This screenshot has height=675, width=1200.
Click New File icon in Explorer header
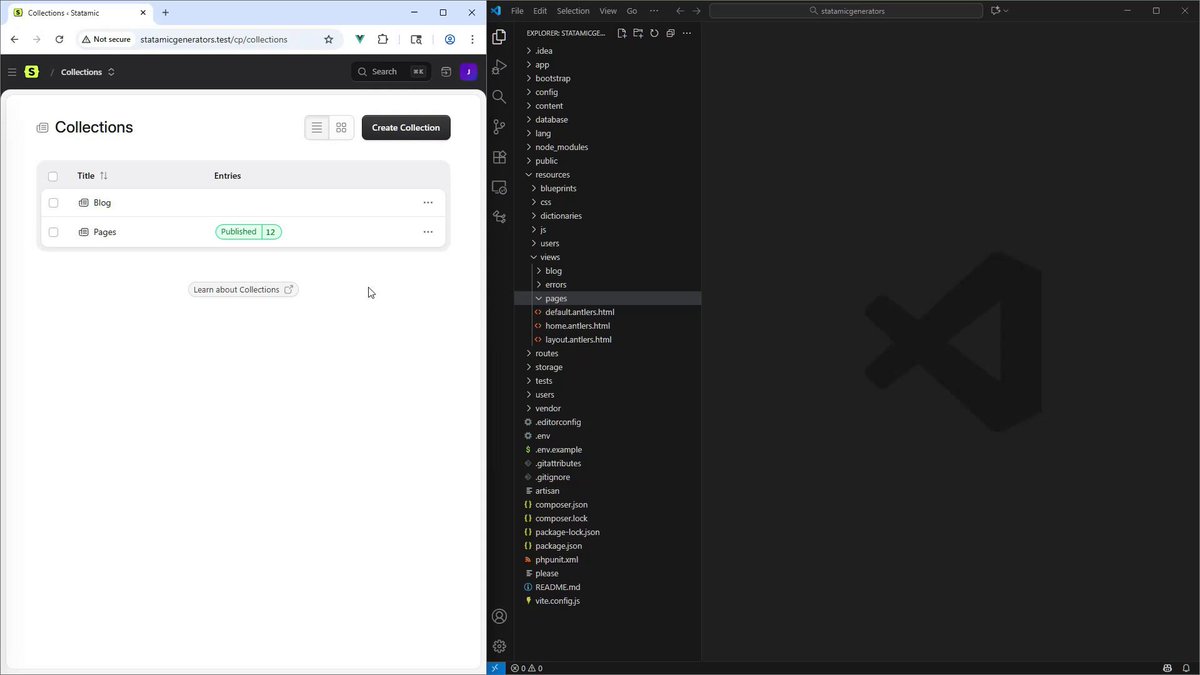pyautogui.click(x=622, y=33)
